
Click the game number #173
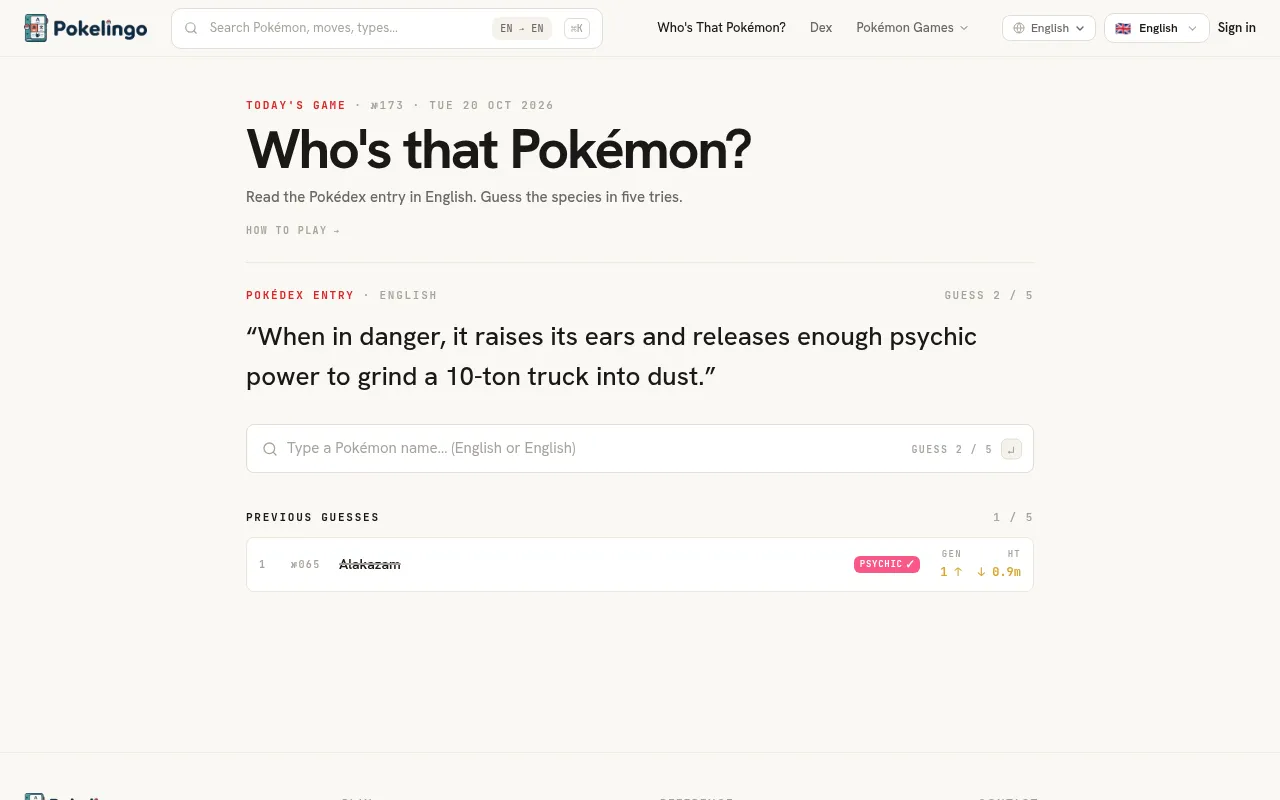(387, 105)
